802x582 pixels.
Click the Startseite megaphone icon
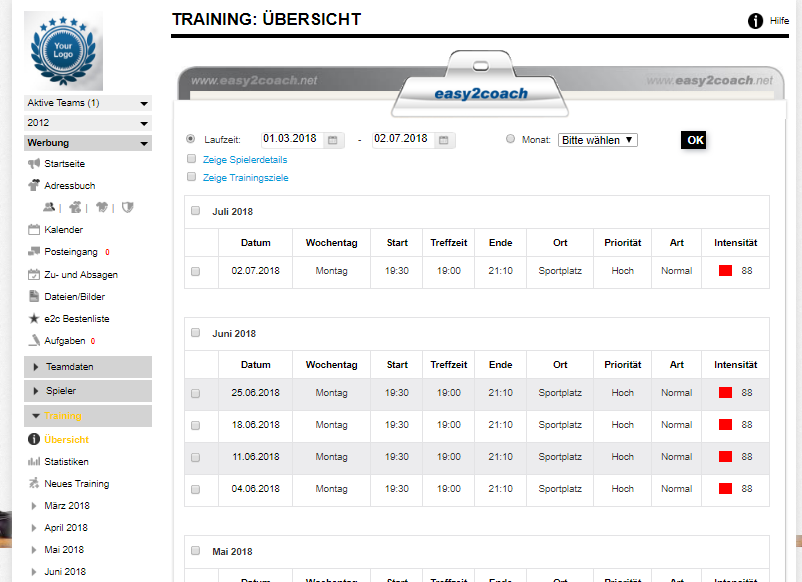click(34, 164)
